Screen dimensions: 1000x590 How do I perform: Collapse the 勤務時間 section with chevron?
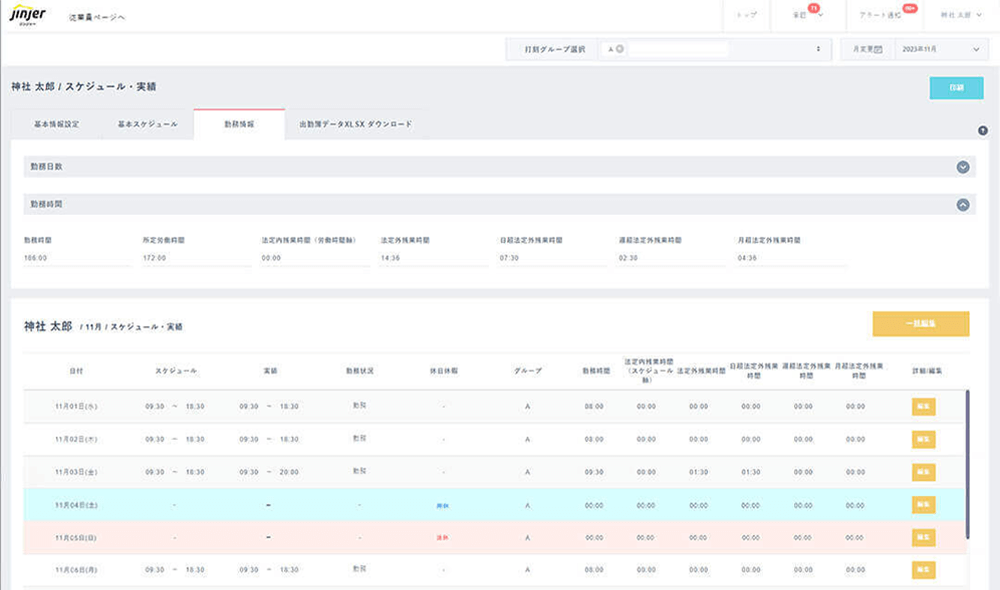(x=963, y=204)
